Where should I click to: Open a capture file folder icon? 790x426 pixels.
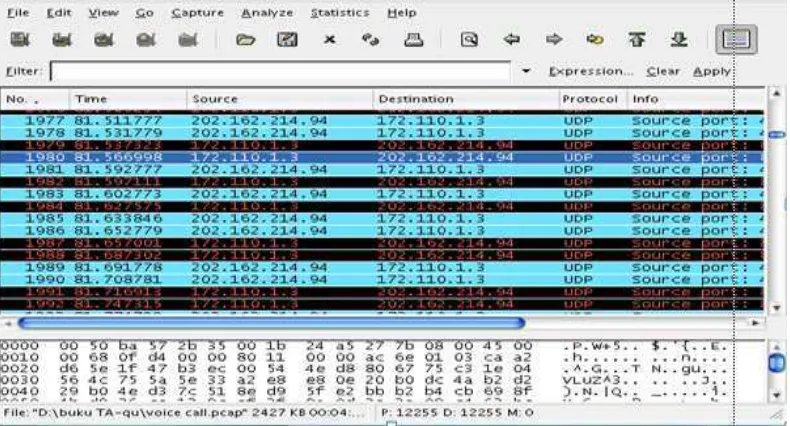pyautogui.click(x=245, y=39)
